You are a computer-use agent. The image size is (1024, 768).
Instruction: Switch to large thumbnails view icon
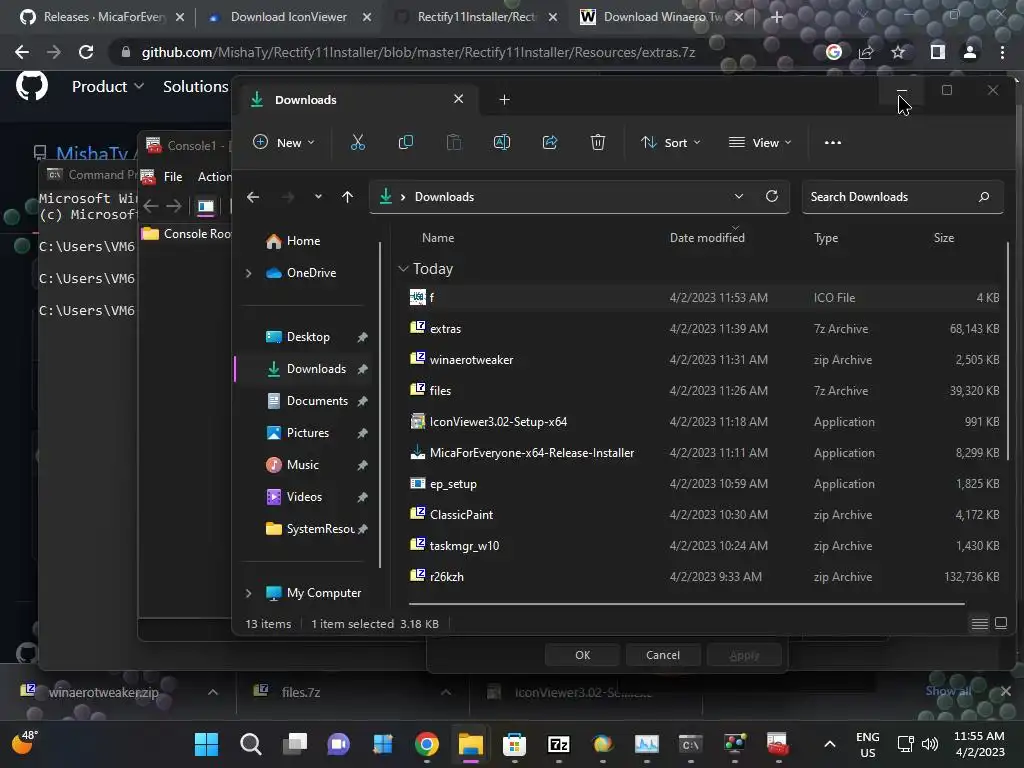tap(1001, 623)
